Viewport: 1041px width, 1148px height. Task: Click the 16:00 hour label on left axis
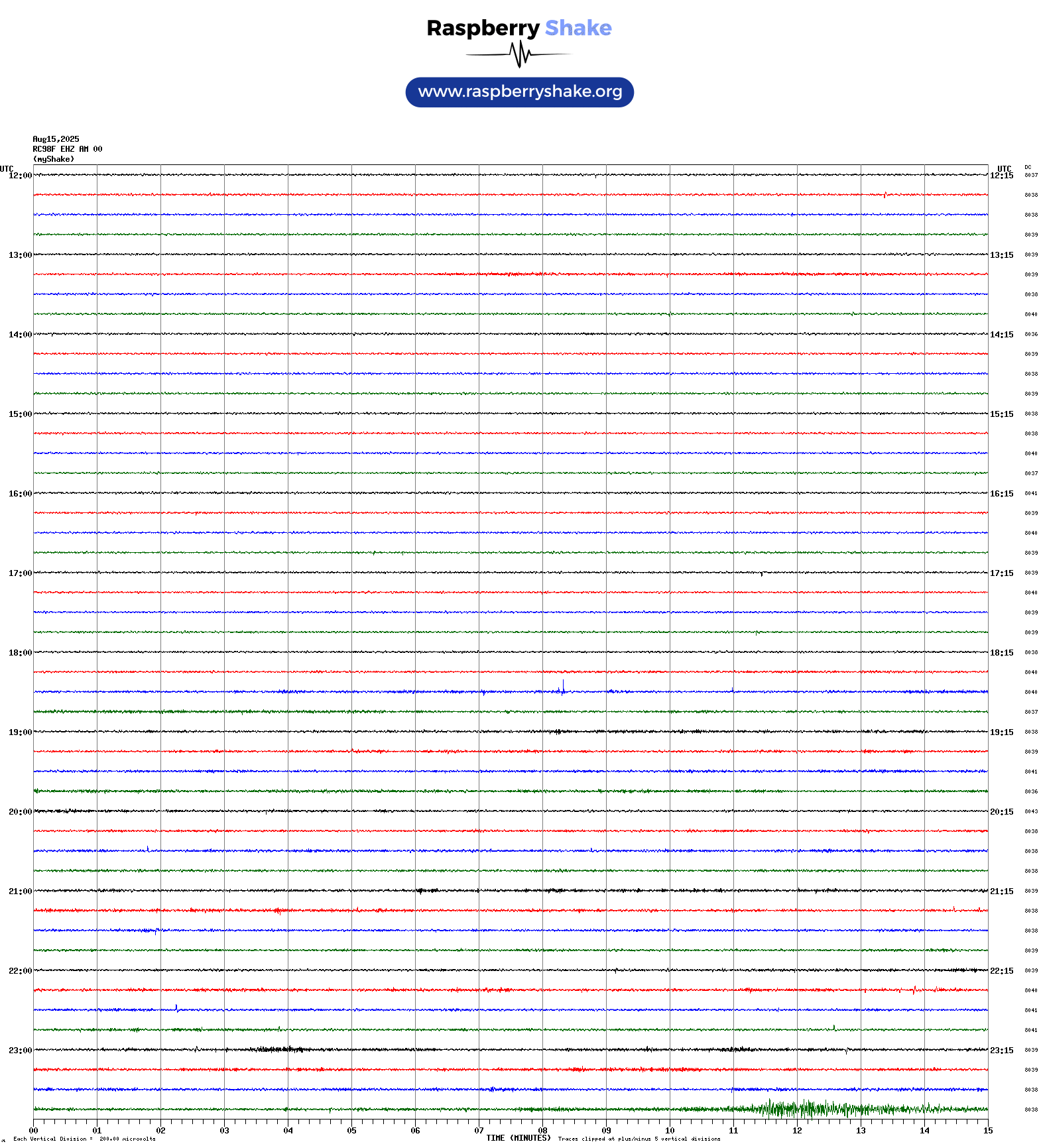coord(20,494)
